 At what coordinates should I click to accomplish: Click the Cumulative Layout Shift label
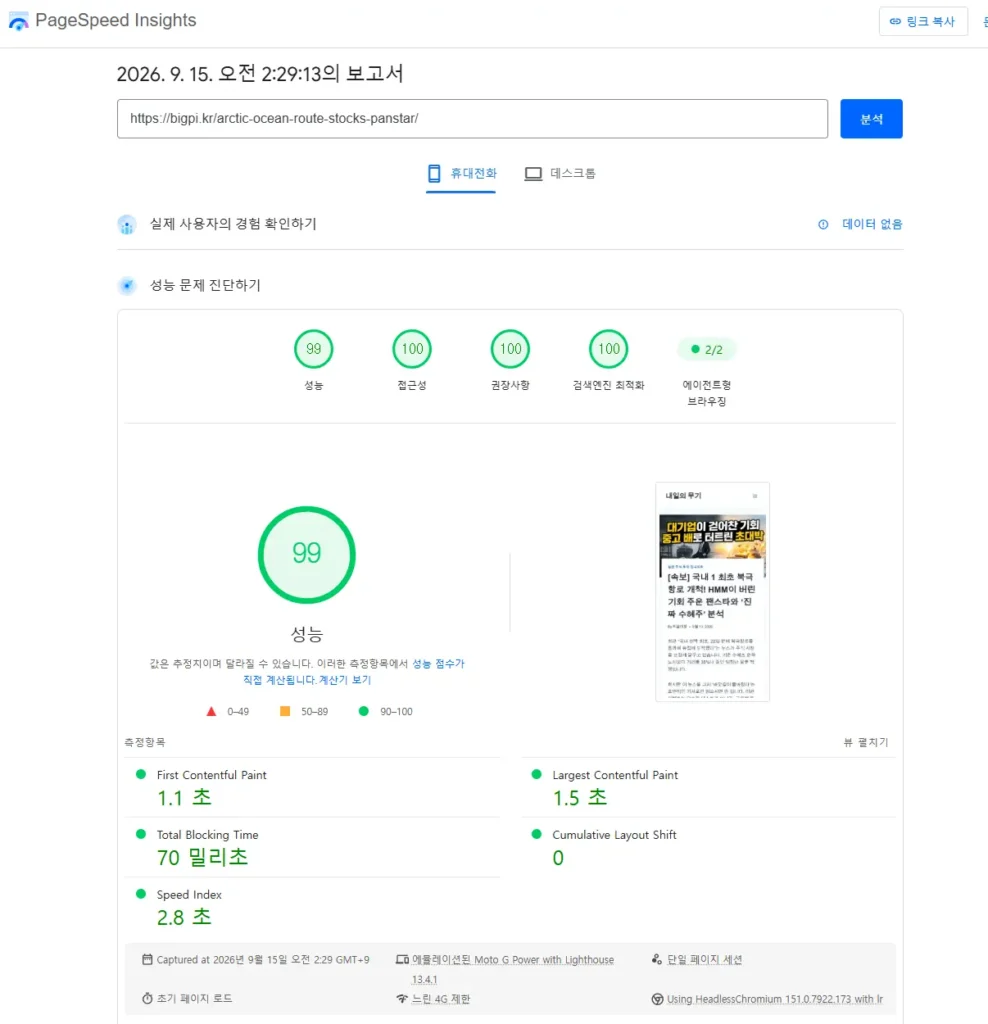click(614, 835)
